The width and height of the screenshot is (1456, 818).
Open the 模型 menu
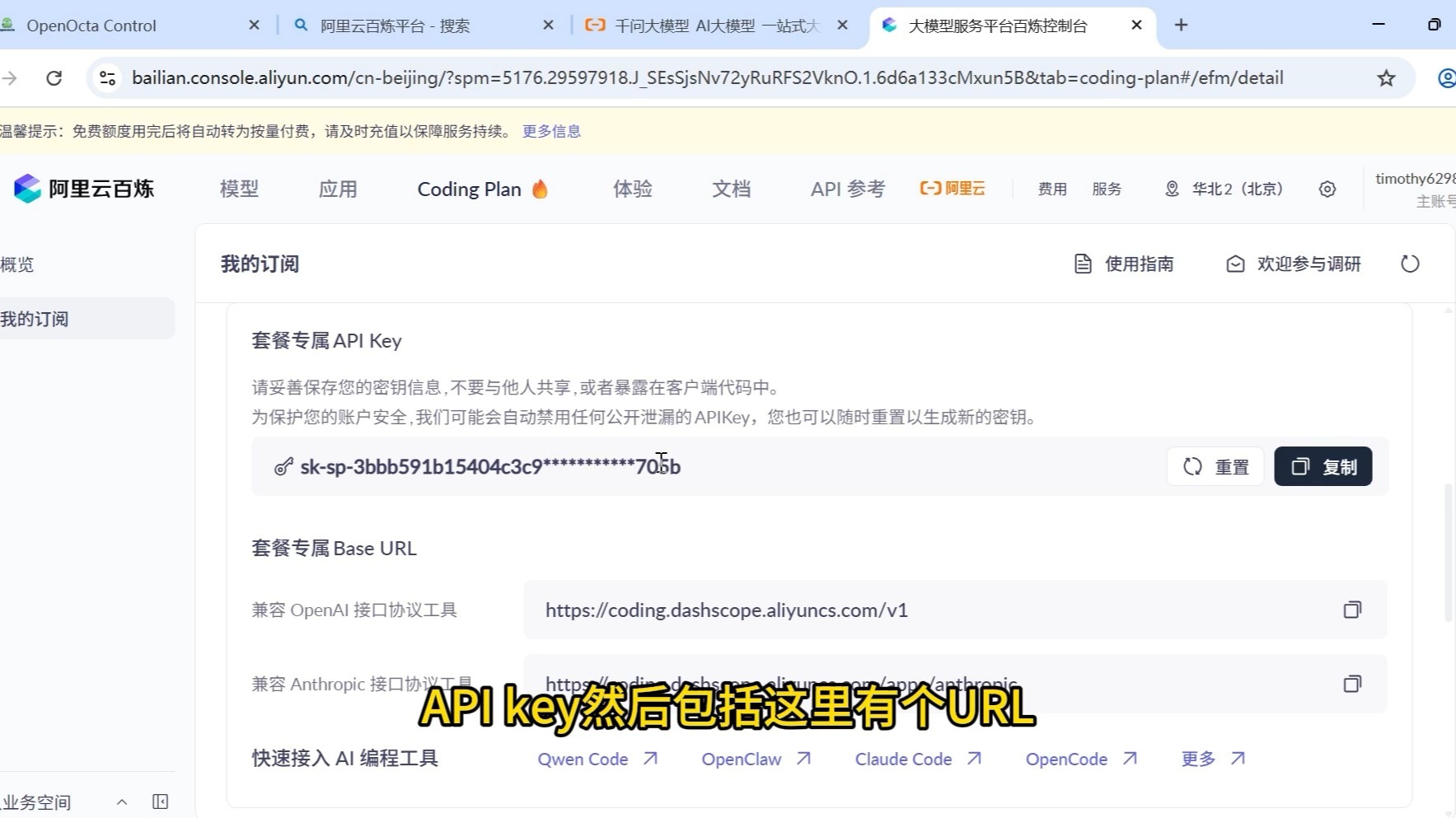point(239,189)
